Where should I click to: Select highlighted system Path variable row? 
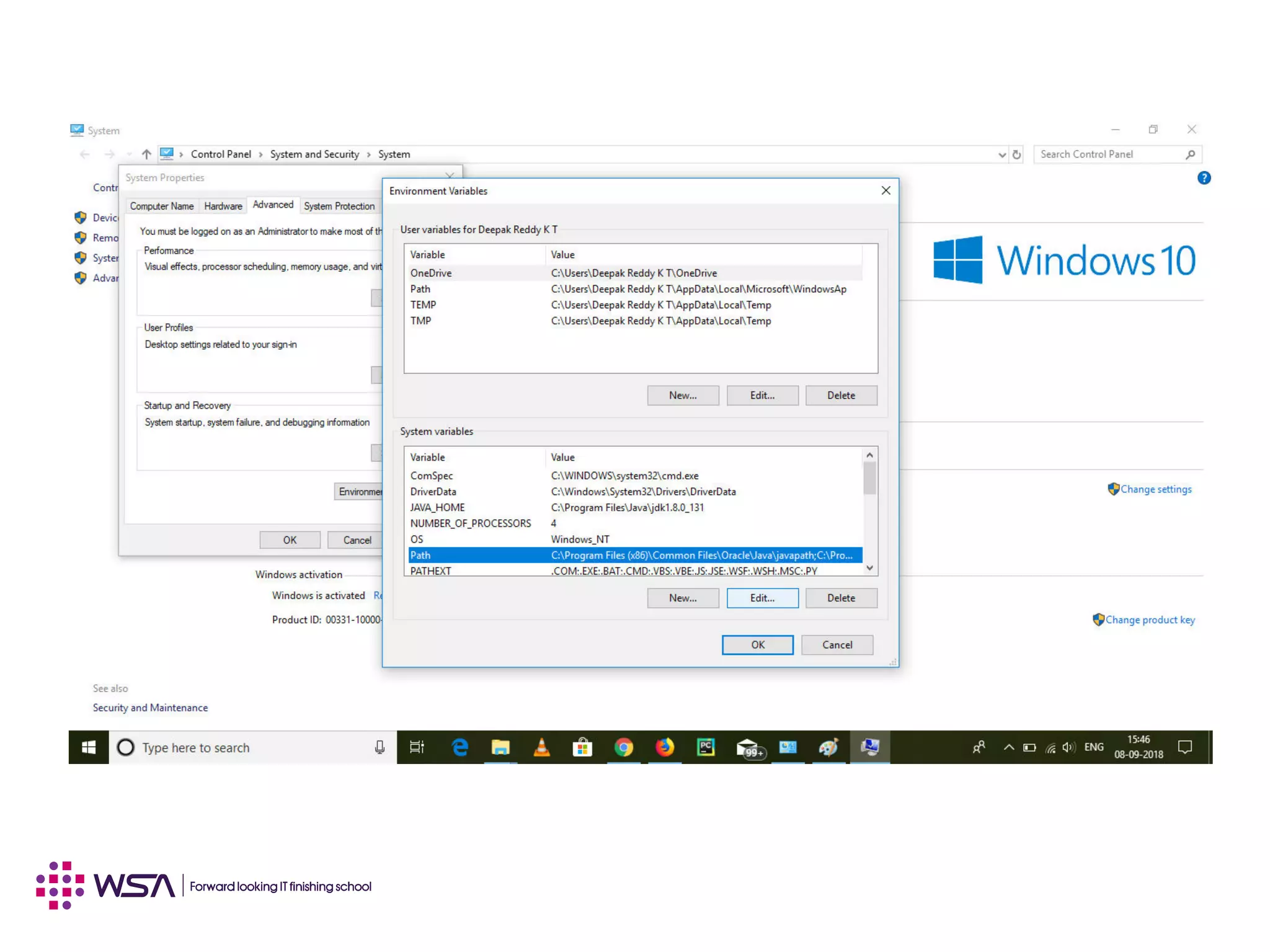click(x=635, y=555)
